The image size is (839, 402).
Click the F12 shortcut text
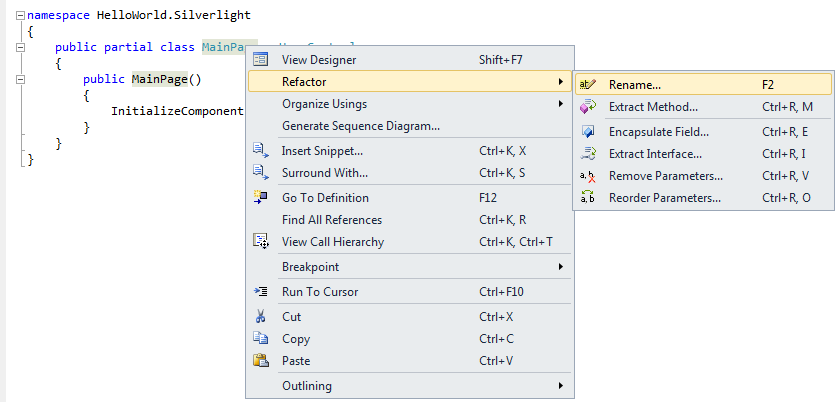point(488,198)
